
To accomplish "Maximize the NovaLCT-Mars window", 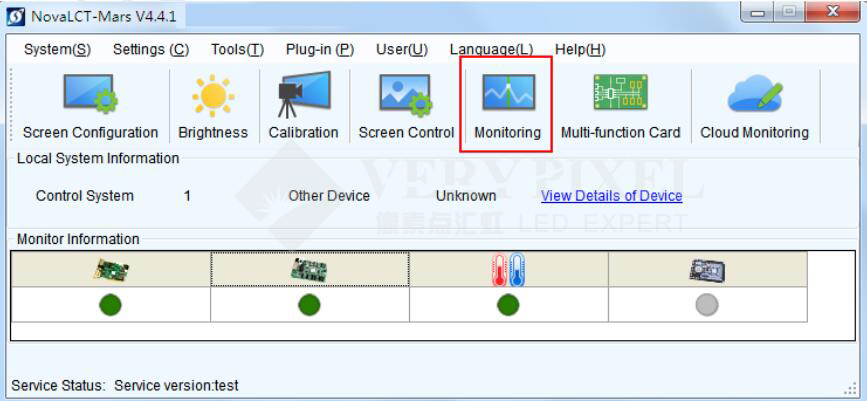I will click(789, 12).
